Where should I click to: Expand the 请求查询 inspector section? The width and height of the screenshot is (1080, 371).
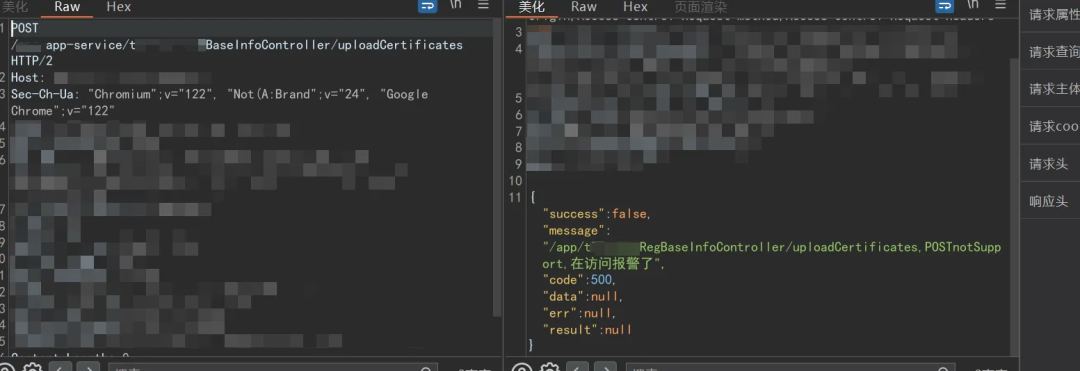(x=1050, y=52)
